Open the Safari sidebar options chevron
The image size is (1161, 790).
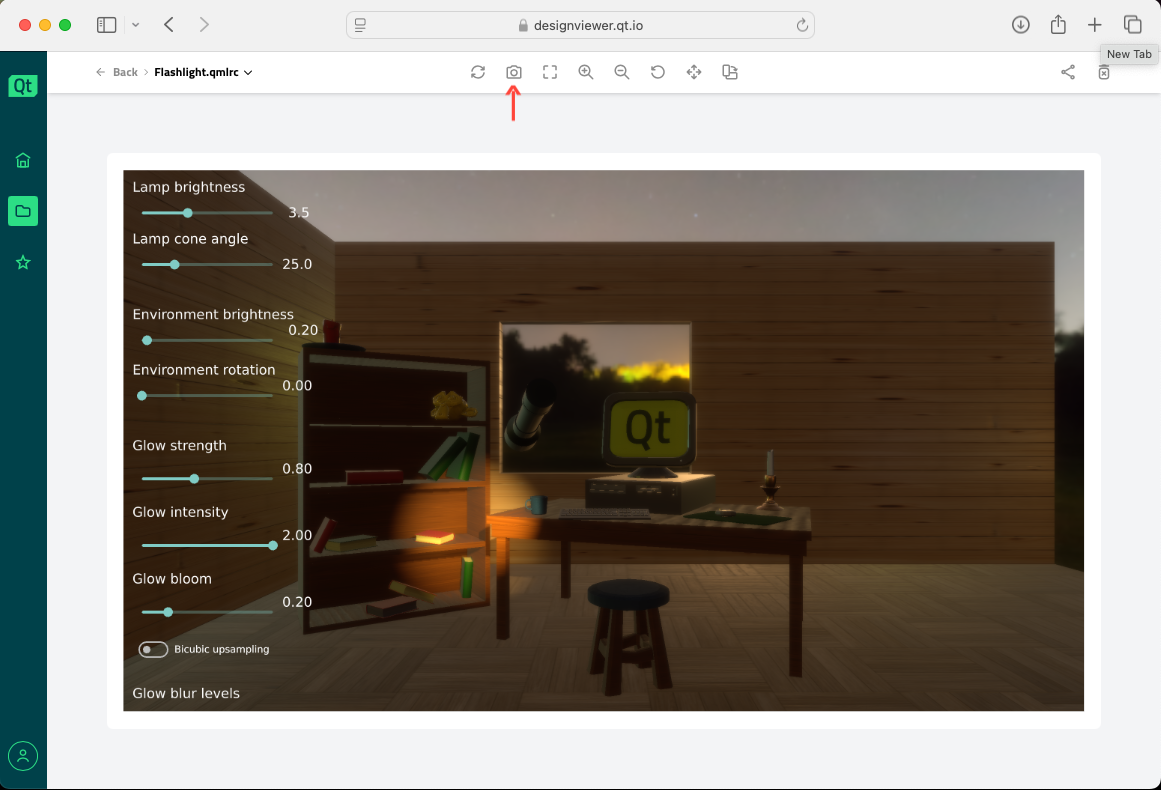point(135,24)
